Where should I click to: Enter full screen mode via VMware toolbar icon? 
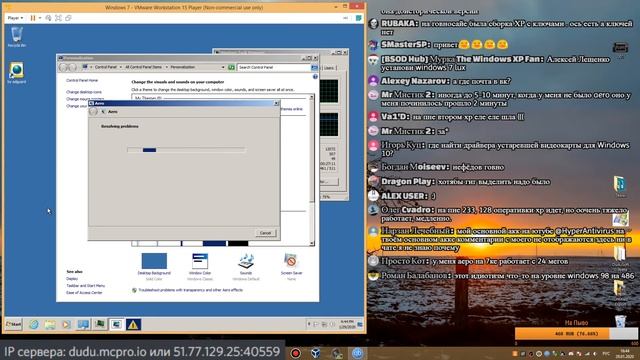click(x=58, y=18)
